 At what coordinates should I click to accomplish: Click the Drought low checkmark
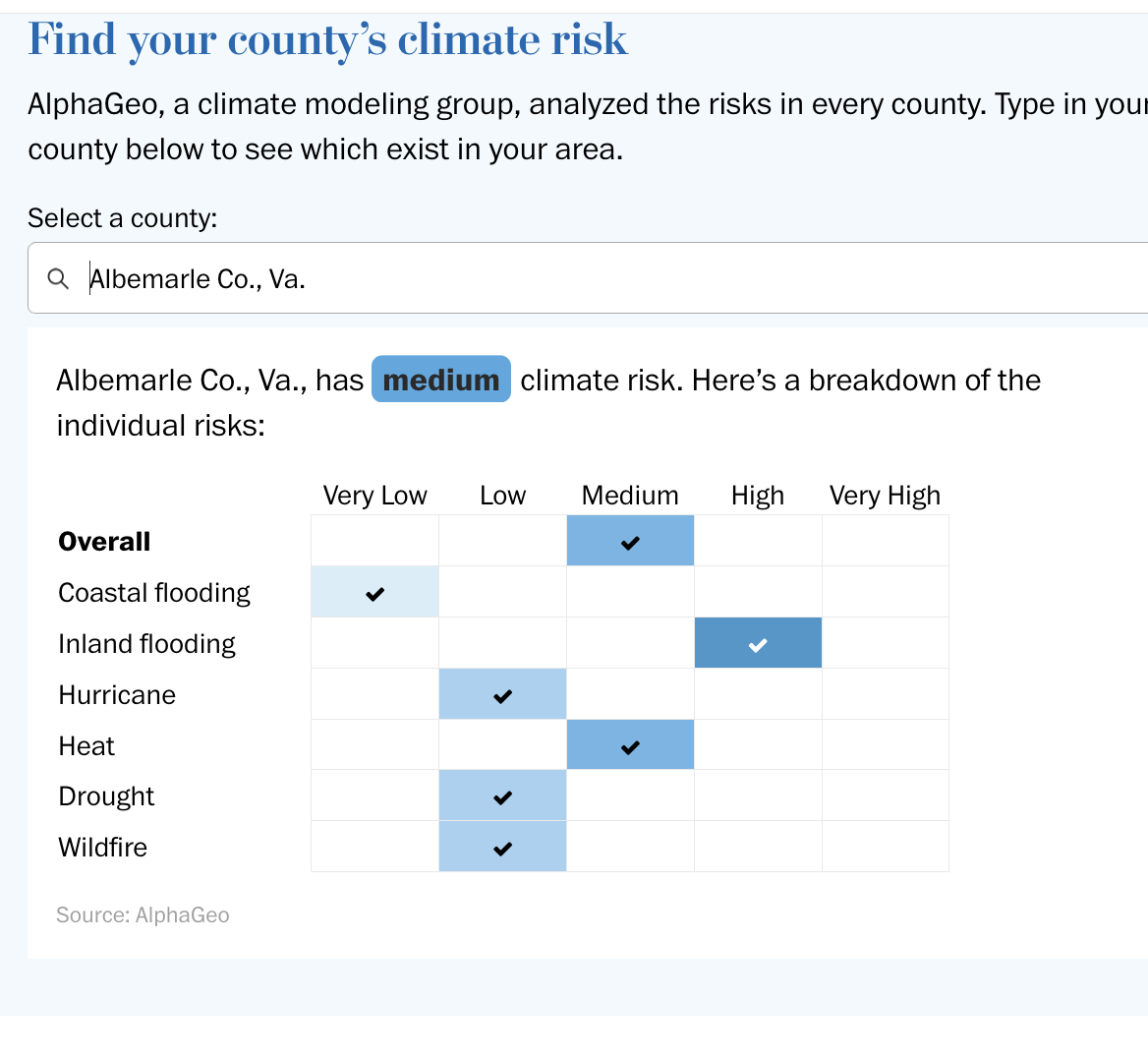pos(502,796)
